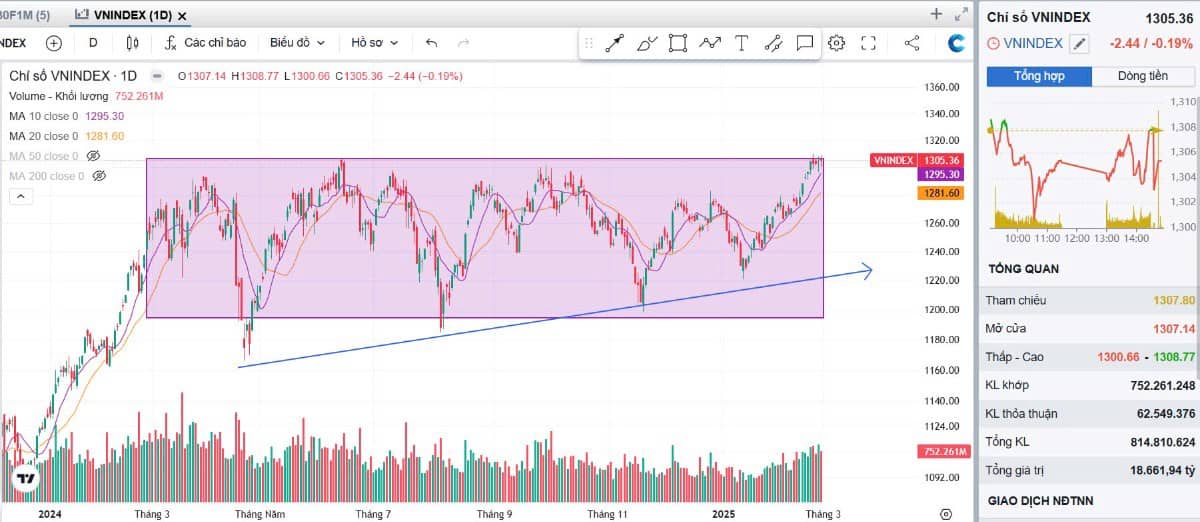Close the VNINDEX (1D) tab

pyautogui.click(x=181, y=16)
